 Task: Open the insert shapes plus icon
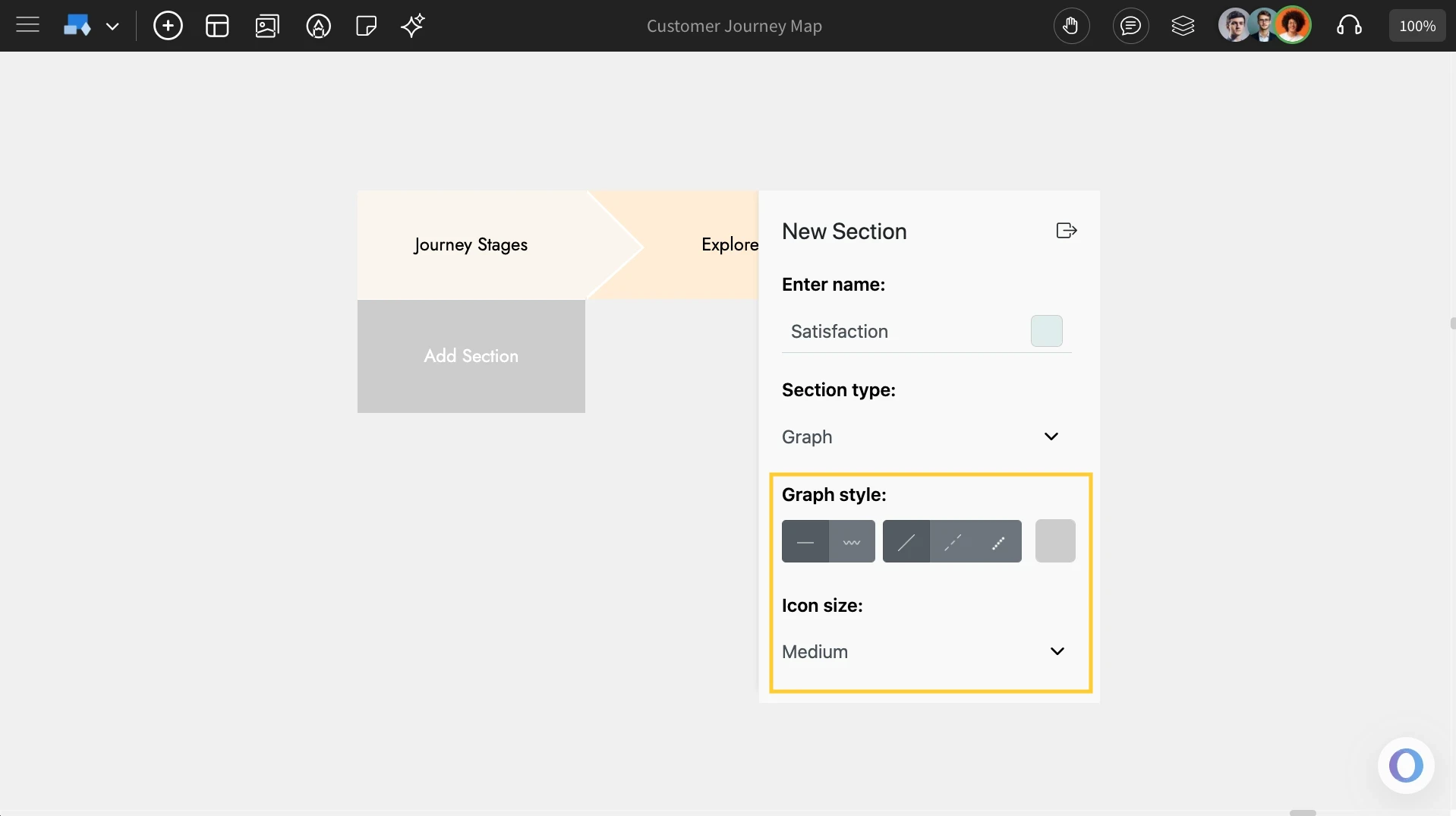pyautogui.click(x=168, y=25)
